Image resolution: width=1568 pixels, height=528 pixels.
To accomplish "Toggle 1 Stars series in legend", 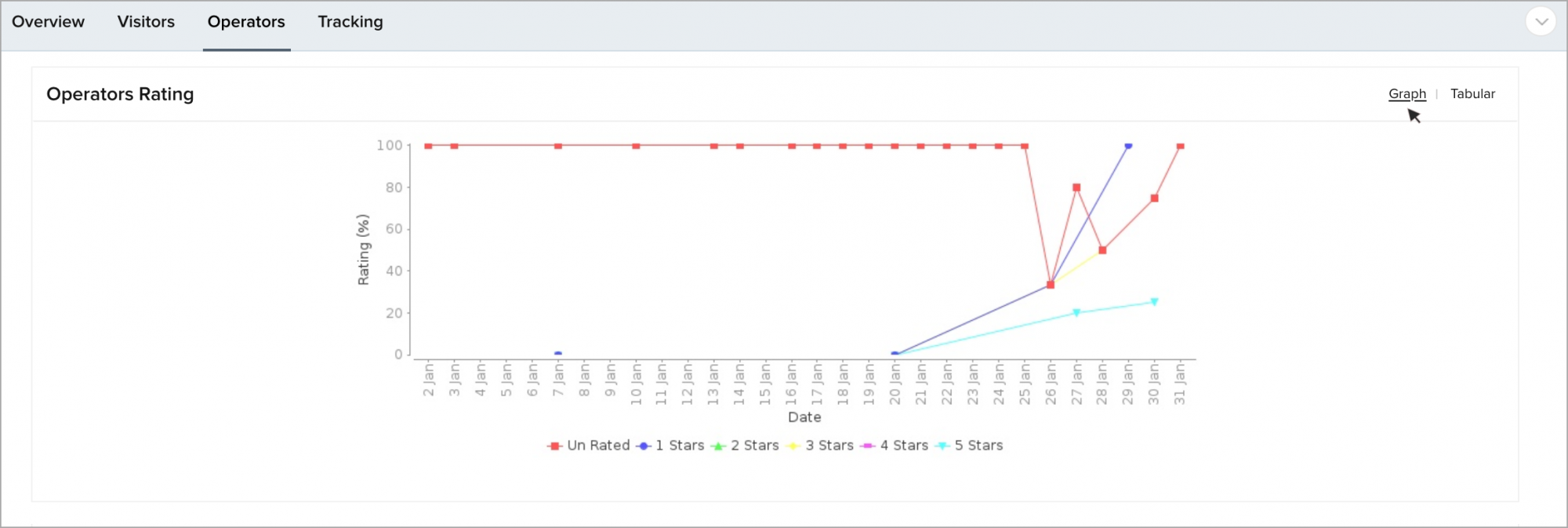I will 670,446.
